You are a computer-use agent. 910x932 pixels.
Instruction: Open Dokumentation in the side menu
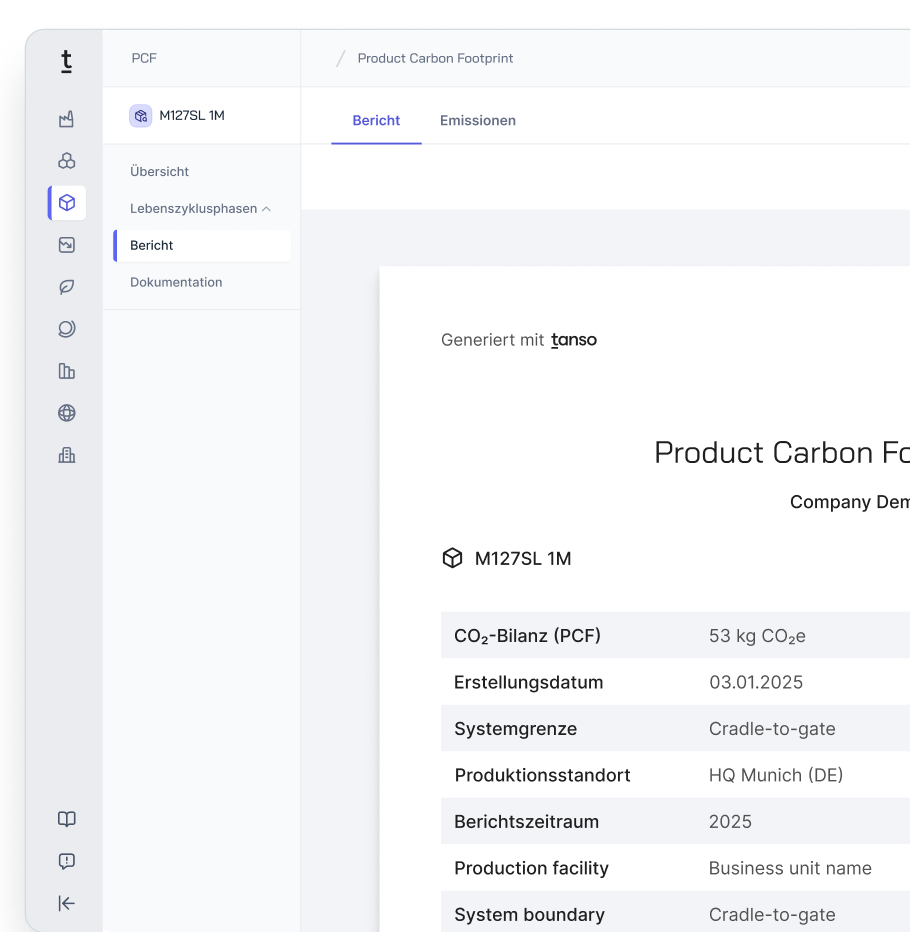click(176, 282)
